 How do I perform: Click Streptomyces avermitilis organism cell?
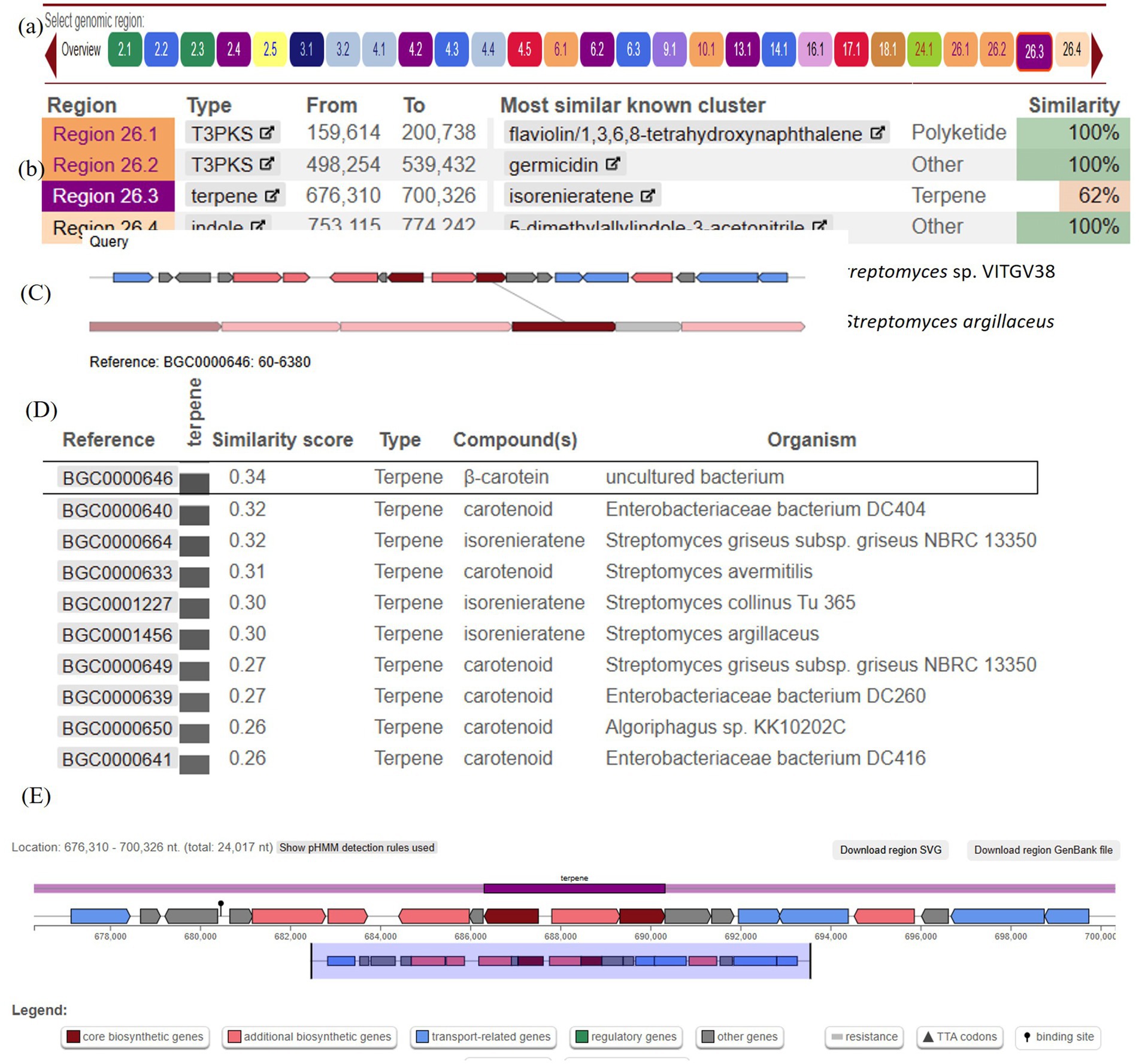709,571
